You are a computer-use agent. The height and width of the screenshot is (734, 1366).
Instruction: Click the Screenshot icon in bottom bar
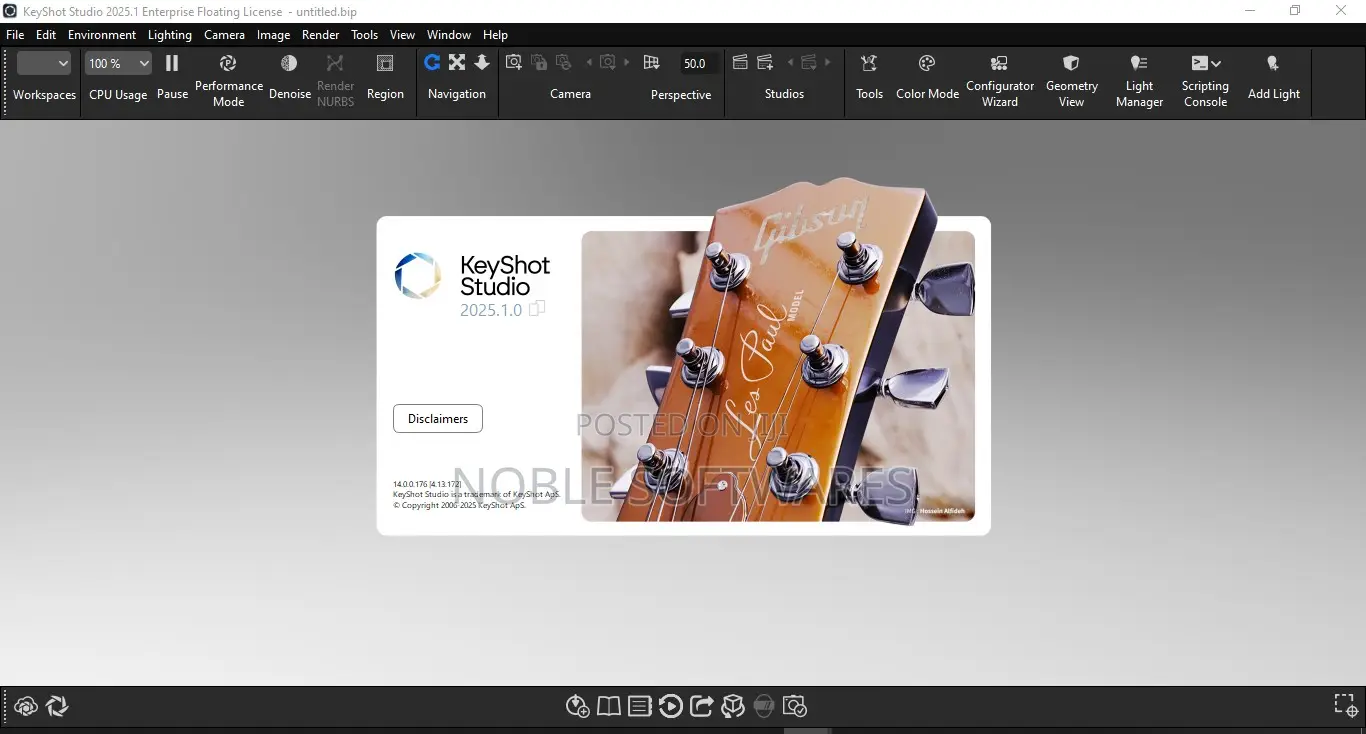(795, 707)
